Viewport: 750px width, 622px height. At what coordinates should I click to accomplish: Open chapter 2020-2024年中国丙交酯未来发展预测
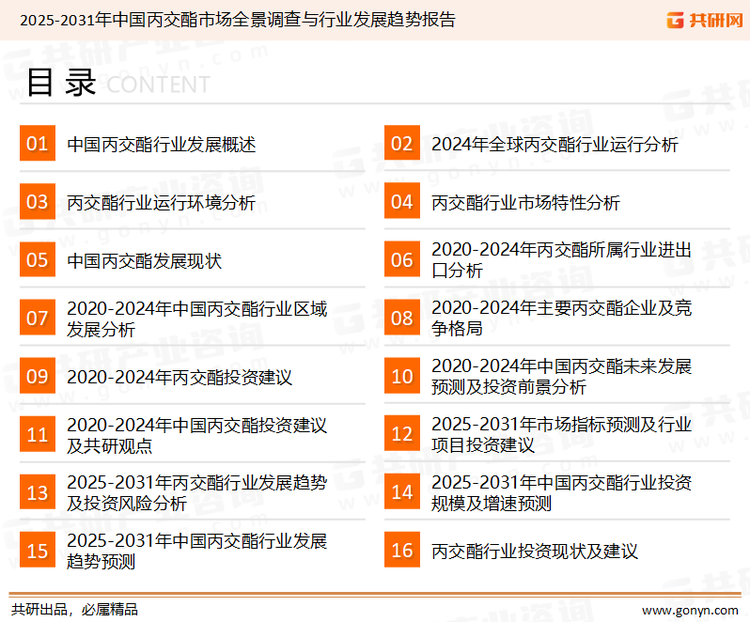[x=561, y=376]
